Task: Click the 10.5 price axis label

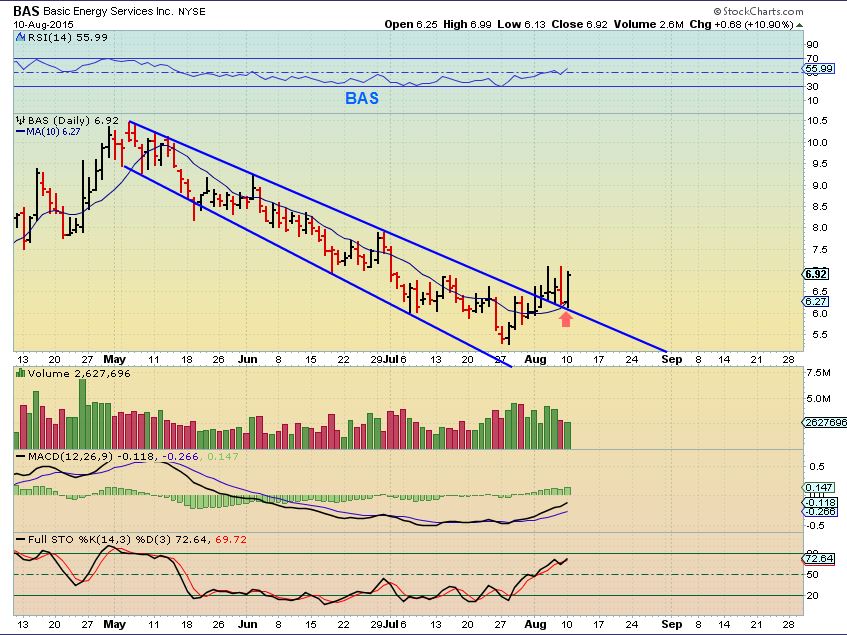Action: coord(817,120)
